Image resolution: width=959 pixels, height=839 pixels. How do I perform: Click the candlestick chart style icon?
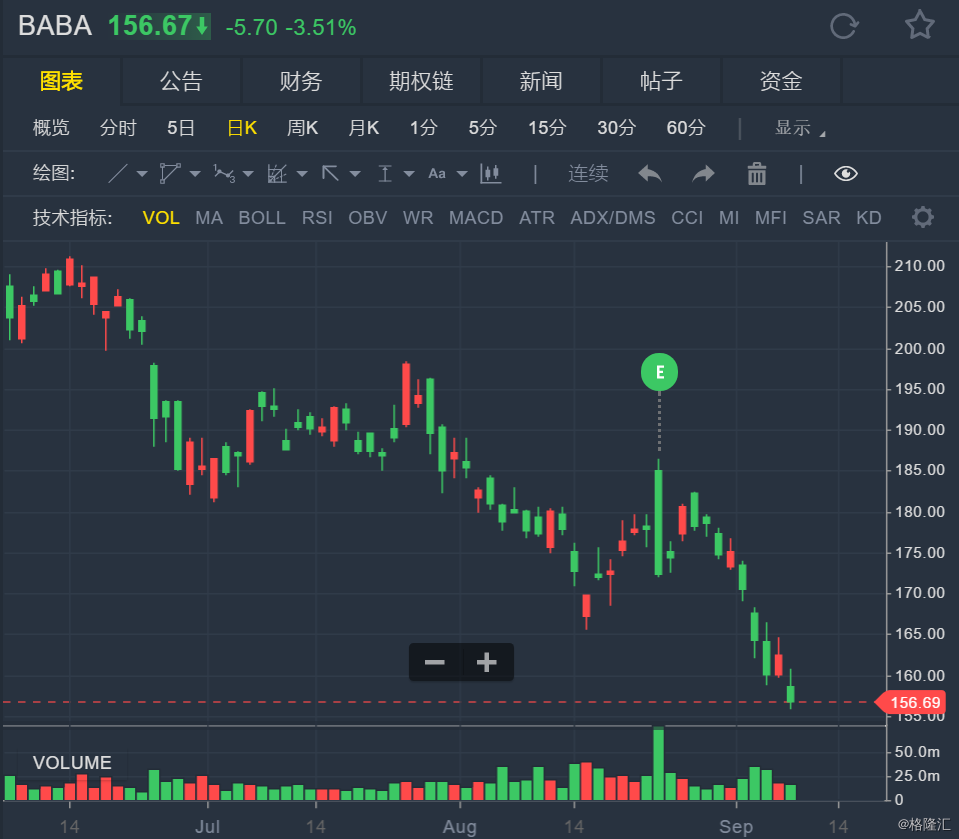tap(491, 174)
